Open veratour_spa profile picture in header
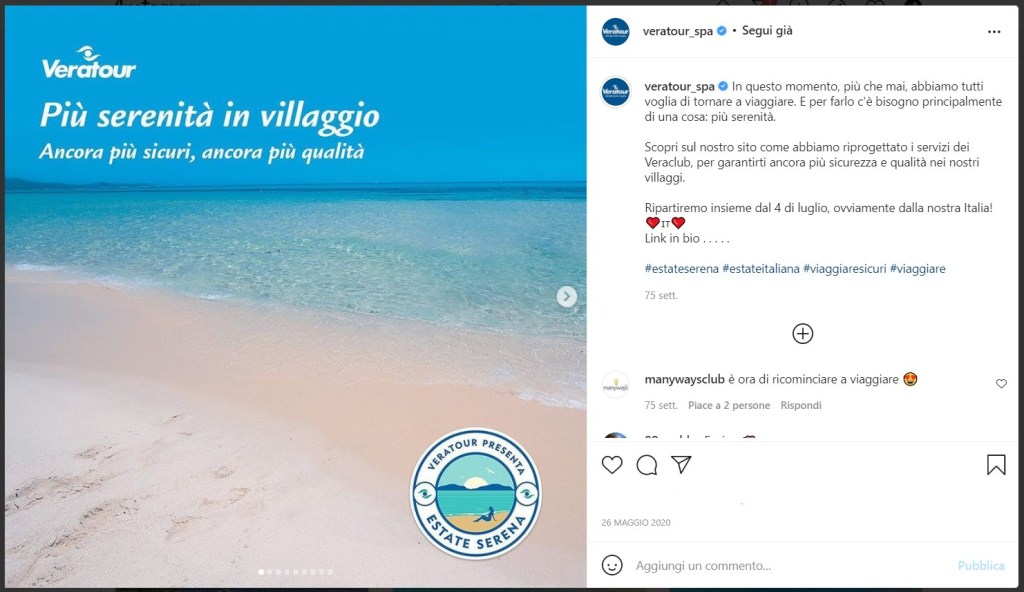The height and width of the screenshot is (592, 1024). pos(615,31)
